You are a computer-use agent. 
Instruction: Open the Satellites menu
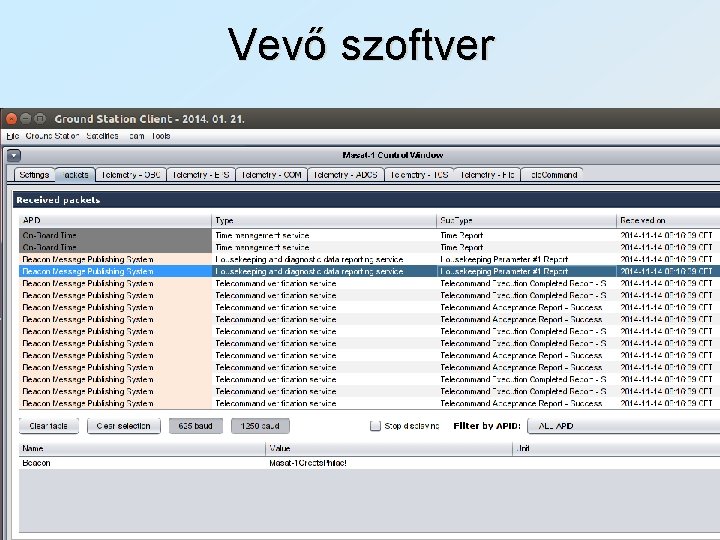click(102, 136)
